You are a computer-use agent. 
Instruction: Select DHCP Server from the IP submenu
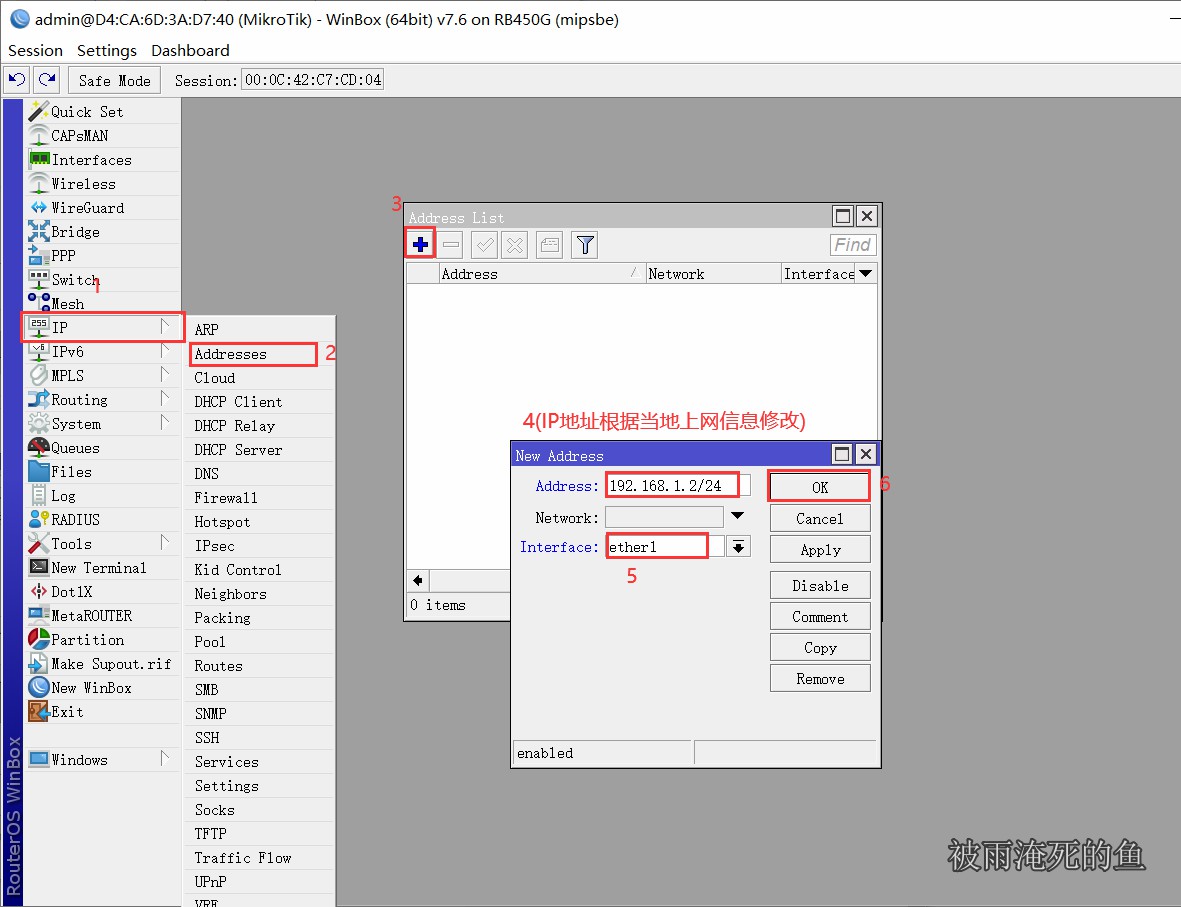(238, 450)
